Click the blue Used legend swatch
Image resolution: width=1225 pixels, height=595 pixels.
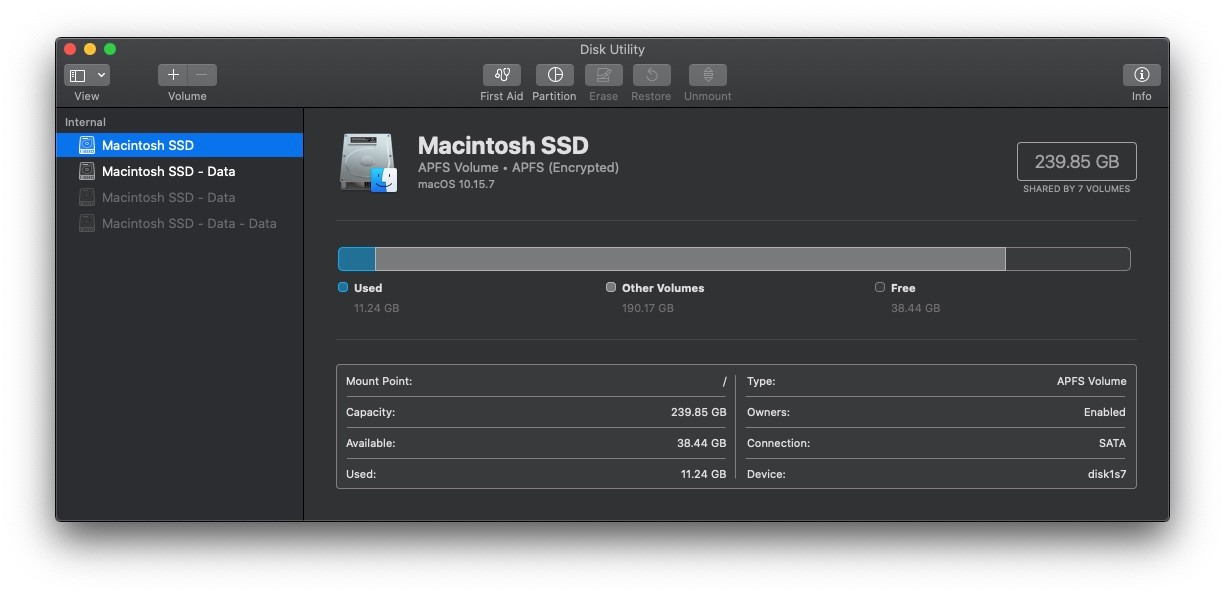point(343,287)
